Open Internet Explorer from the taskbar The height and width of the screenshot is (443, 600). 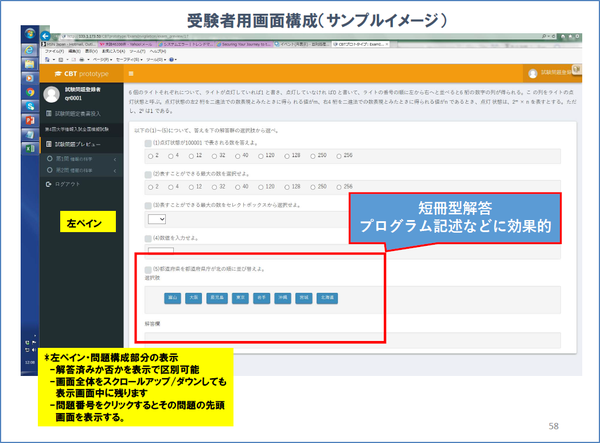[x=29, y=50]
